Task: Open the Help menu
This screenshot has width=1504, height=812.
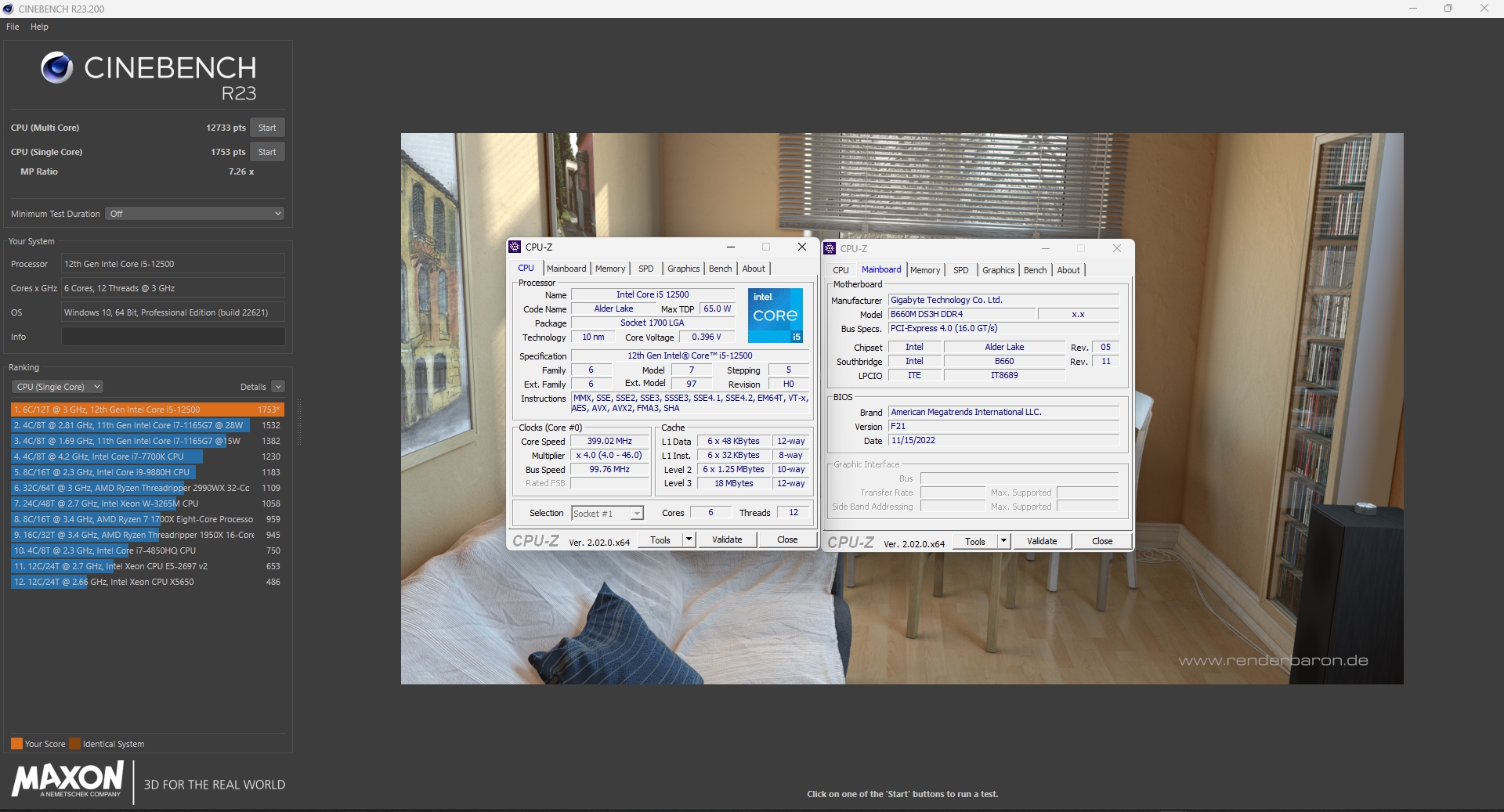Action: 39,27
